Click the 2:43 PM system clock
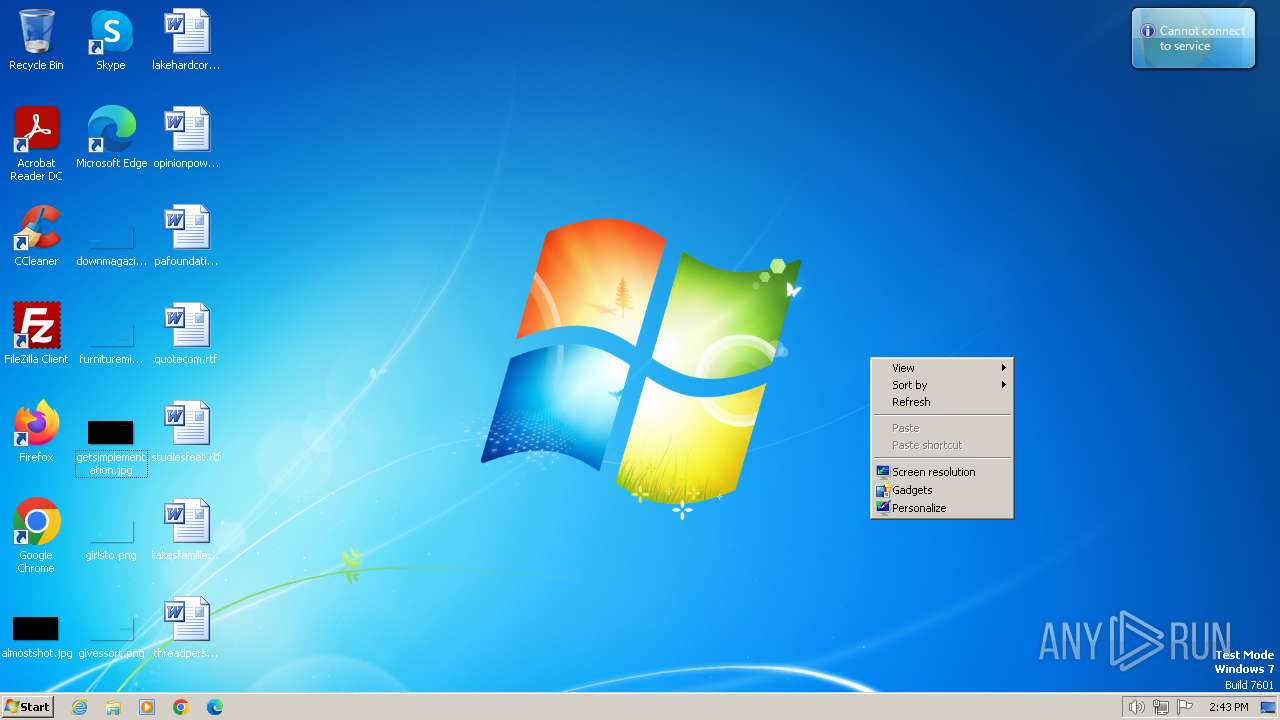This screenshot has height=720, width=1280. point(1228,707)
